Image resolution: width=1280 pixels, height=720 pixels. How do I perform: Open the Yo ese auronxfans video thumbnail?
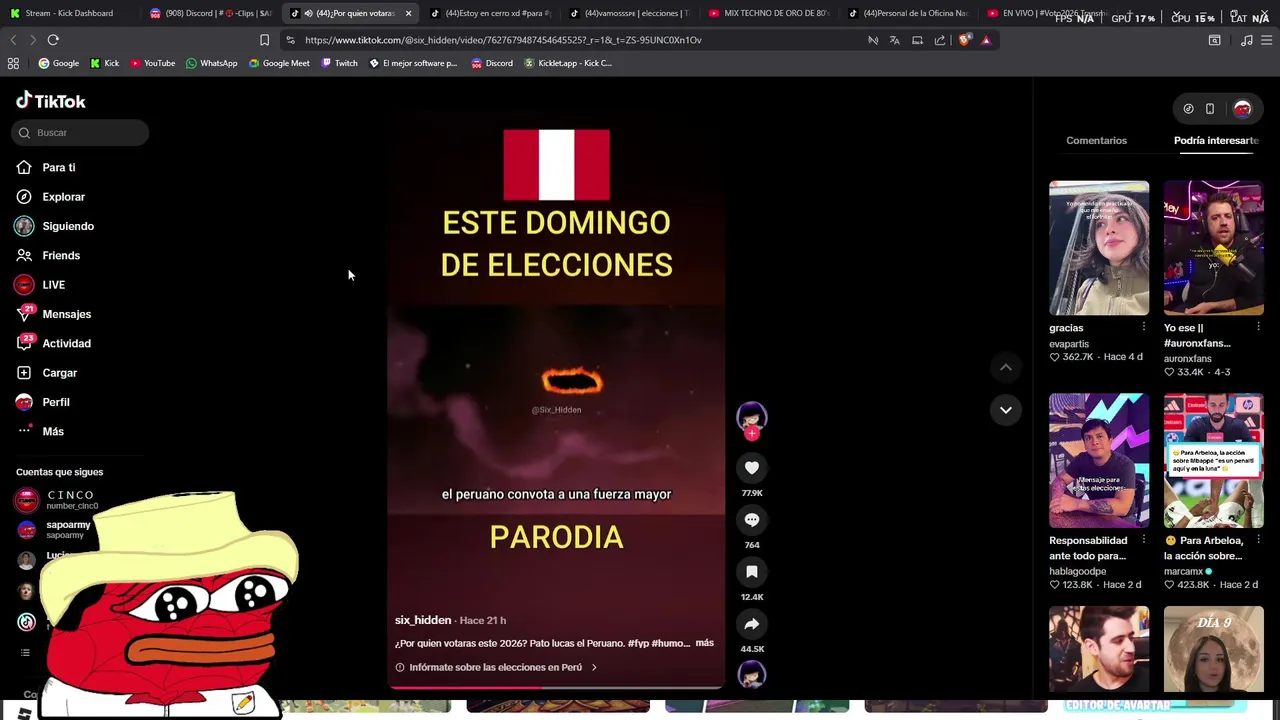coord(1213,248)
